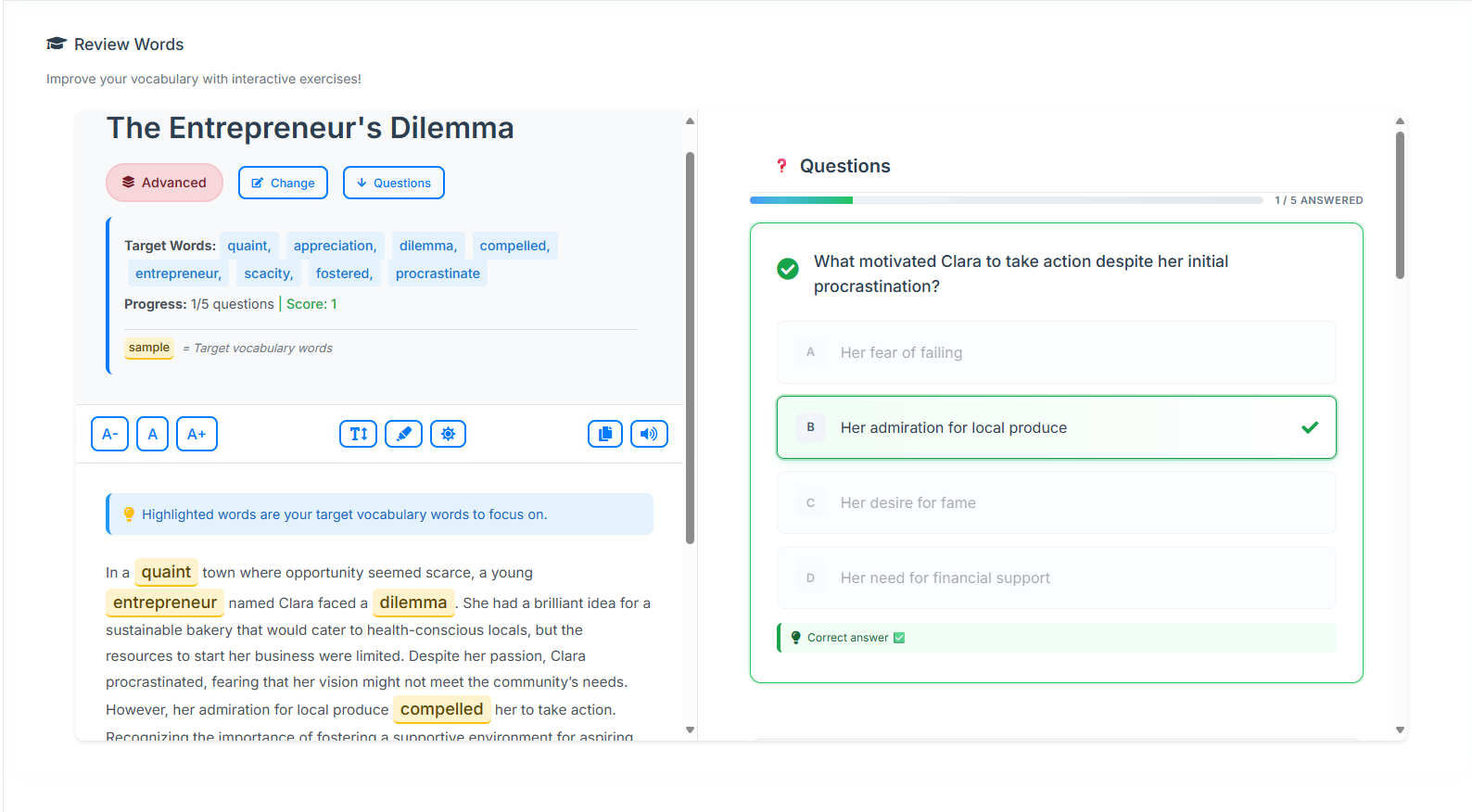Click the 'procrastinate' target word tag
This screenshot has height=812, width=1472.
pyautogui.click(x=438, y=273)
